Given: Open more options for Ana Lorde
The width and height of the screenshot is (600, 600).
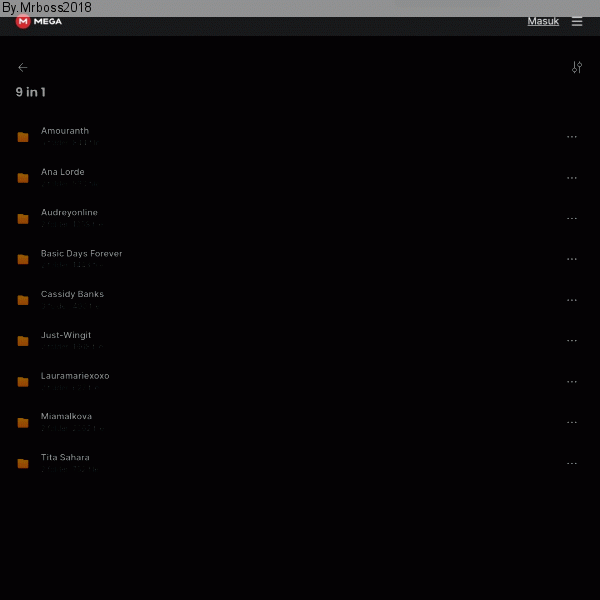Looking at the screenshot, I should 572,178.
